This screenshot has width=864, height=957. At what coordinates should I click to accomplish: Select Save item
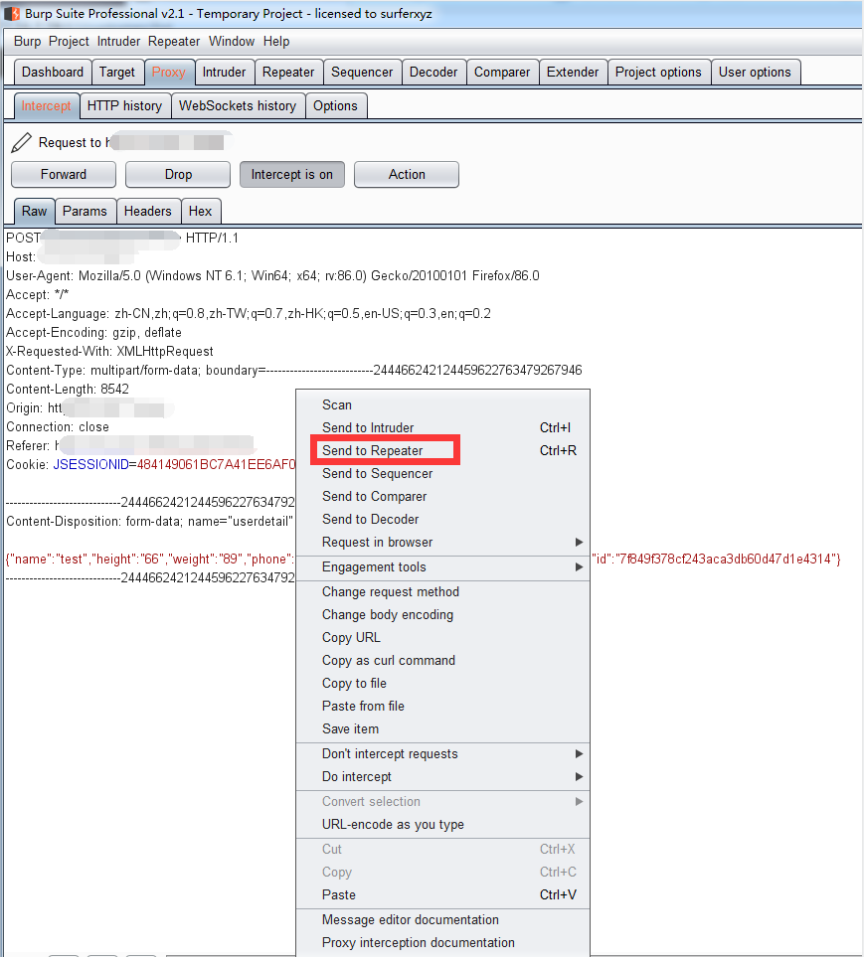coord(443,729)
